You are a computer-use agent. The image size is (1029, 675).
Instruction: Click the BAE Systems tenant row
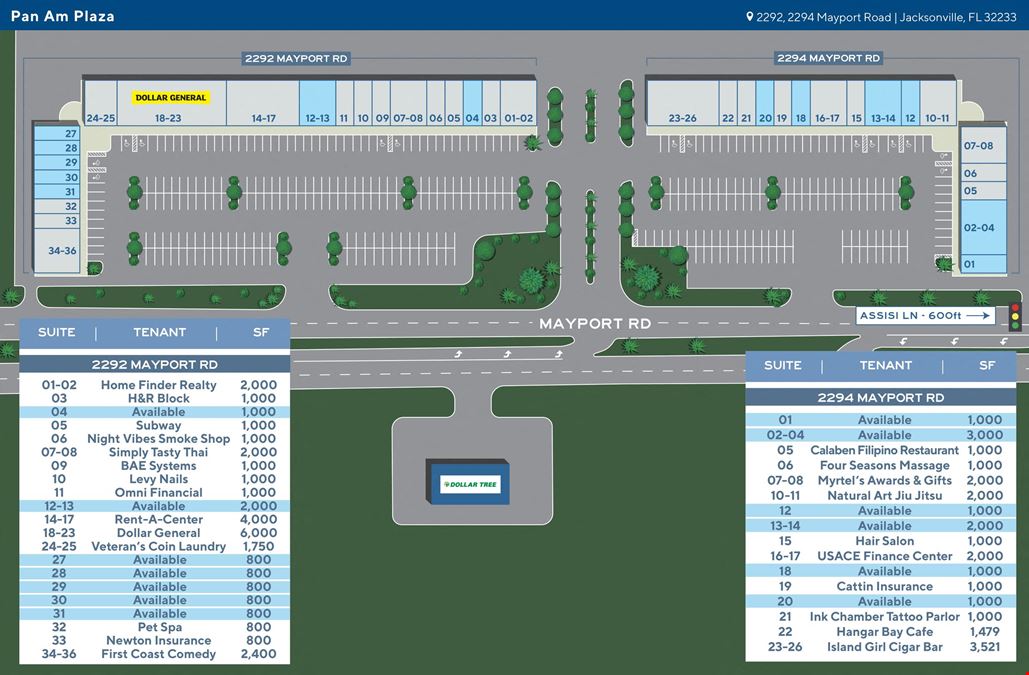[x=155, y=466]
